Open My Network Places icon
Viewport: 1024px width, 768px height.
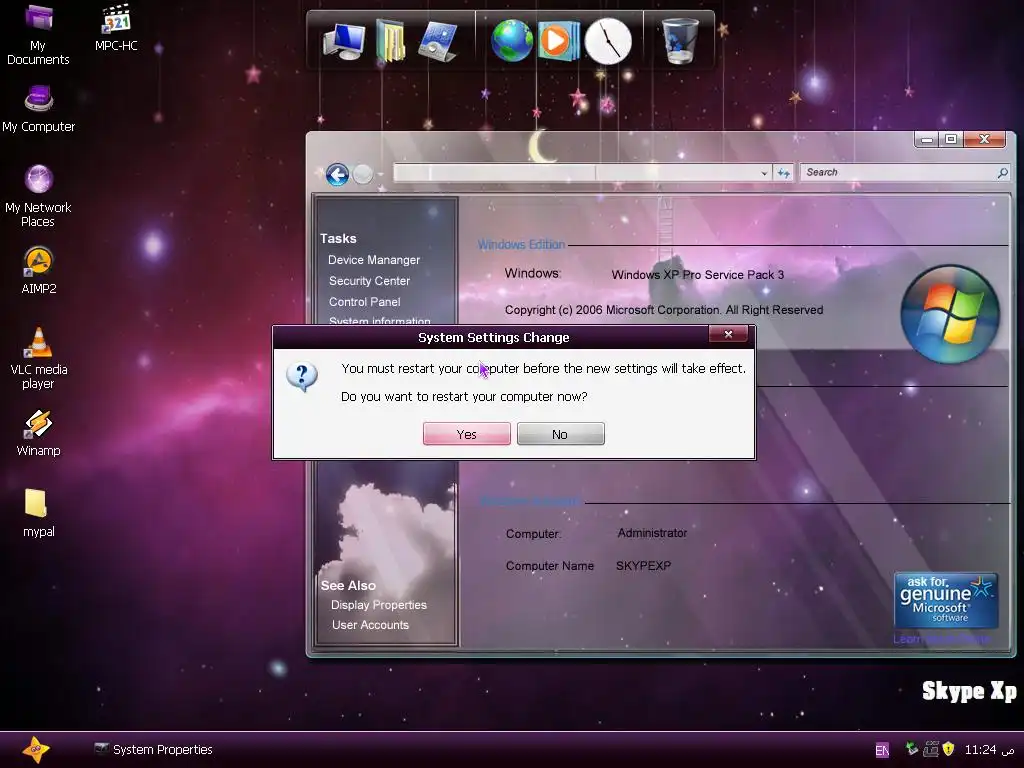[39, 195]
